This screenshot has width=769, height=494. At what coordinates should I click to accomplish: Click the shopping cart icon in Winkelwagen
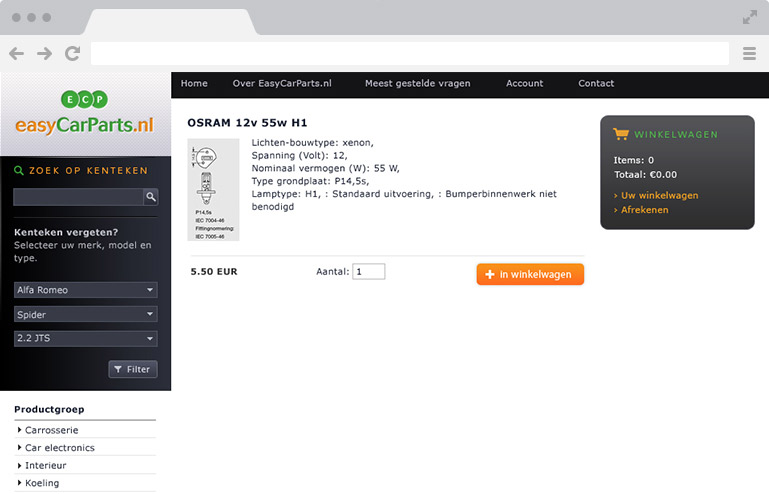pos(620,134)
